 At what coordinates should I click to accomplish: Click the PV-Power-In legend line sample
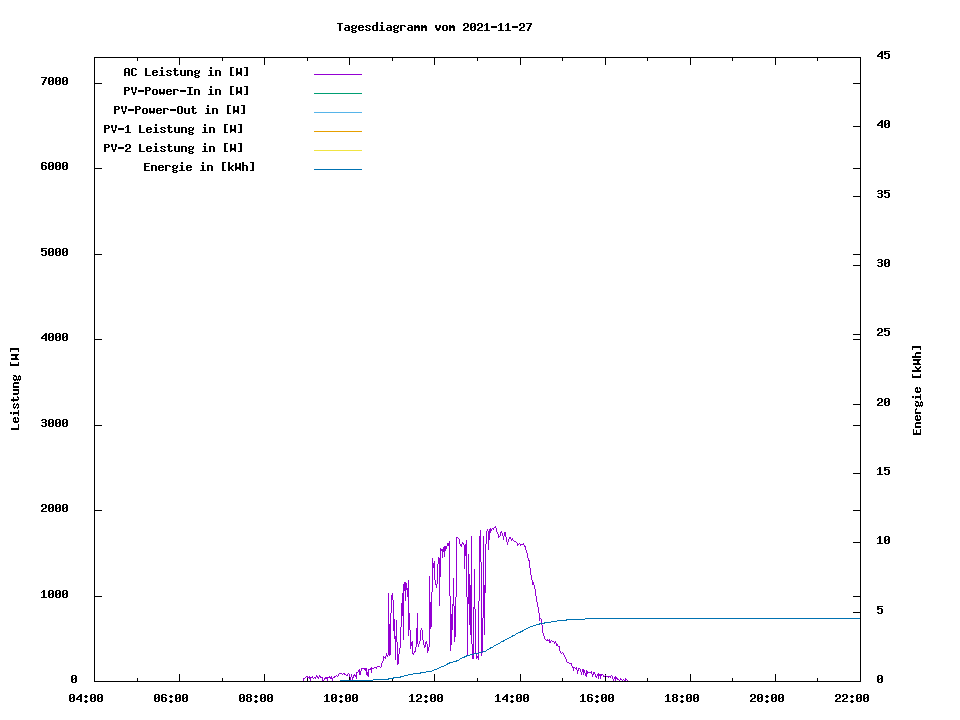click(x=337, y=93)
